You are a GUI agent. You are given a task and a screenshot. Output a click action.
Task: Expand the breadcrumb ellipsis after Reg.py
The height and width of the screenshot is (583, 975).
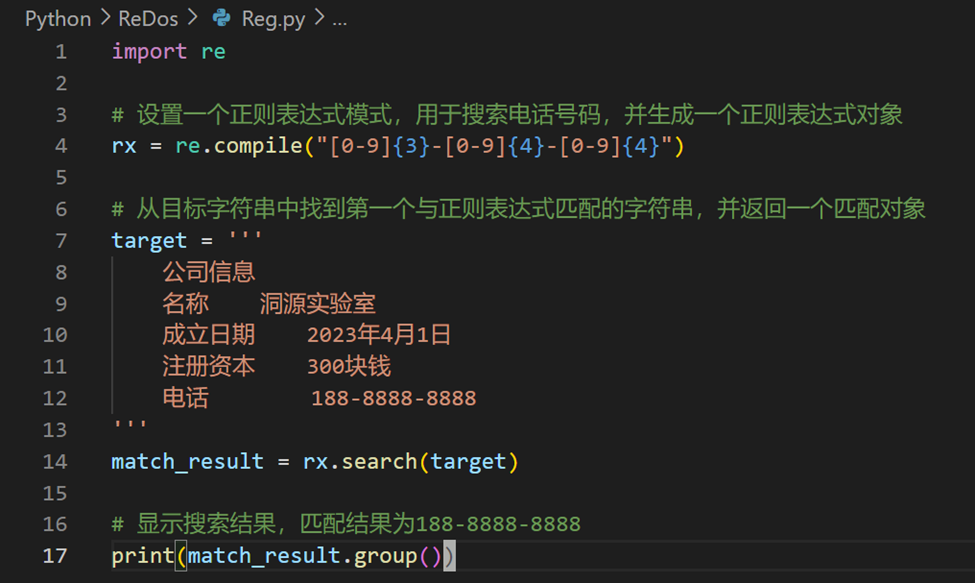coord(339,19)
